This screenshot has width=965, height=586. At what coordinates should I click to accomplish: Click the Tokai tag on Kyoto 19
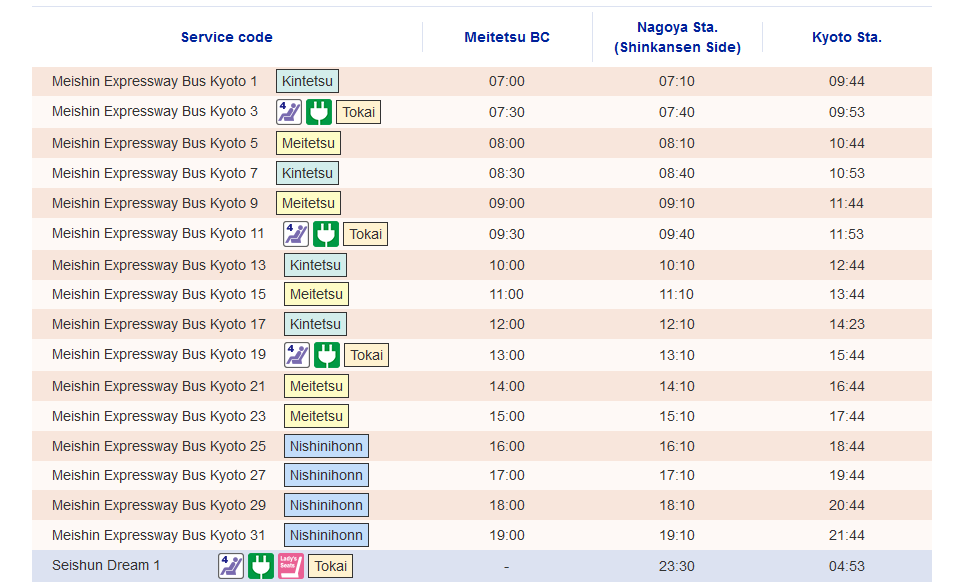coord(367,355)
